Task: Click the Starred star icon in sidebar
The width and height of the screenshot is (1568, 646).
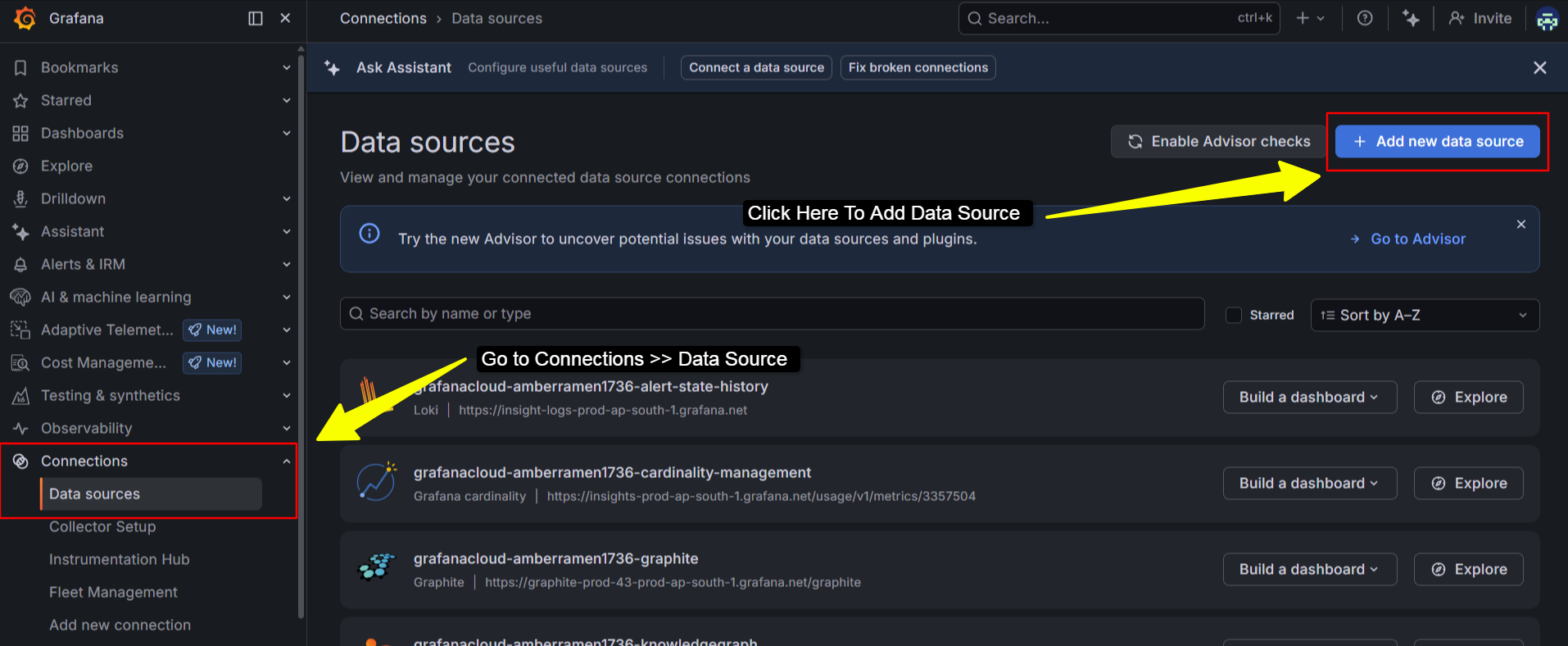Action: click(x=20, y=101)
